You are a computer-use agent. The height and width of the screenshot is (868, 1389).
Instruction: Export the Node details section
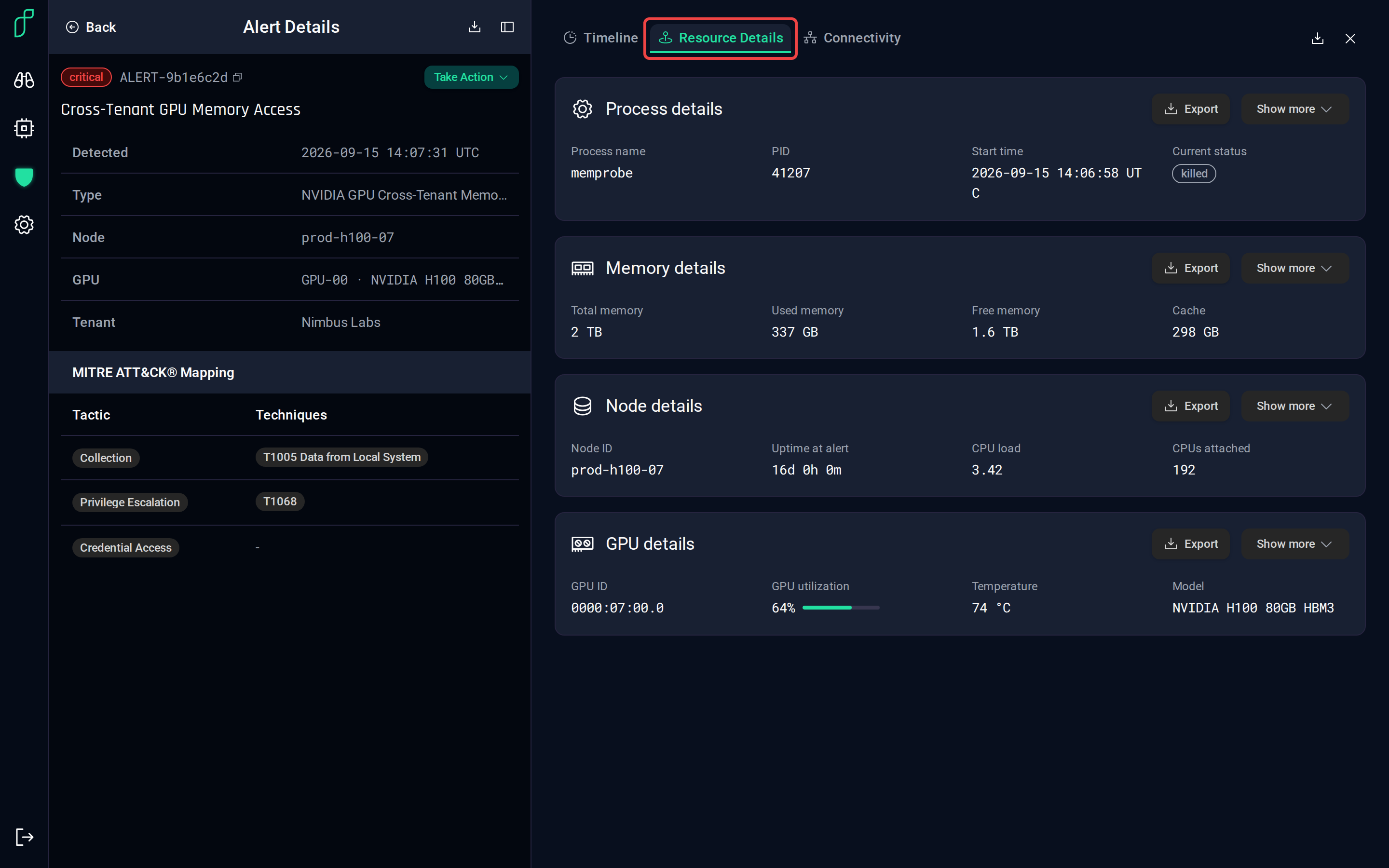pyautogui.click(x=1191, y=406)
